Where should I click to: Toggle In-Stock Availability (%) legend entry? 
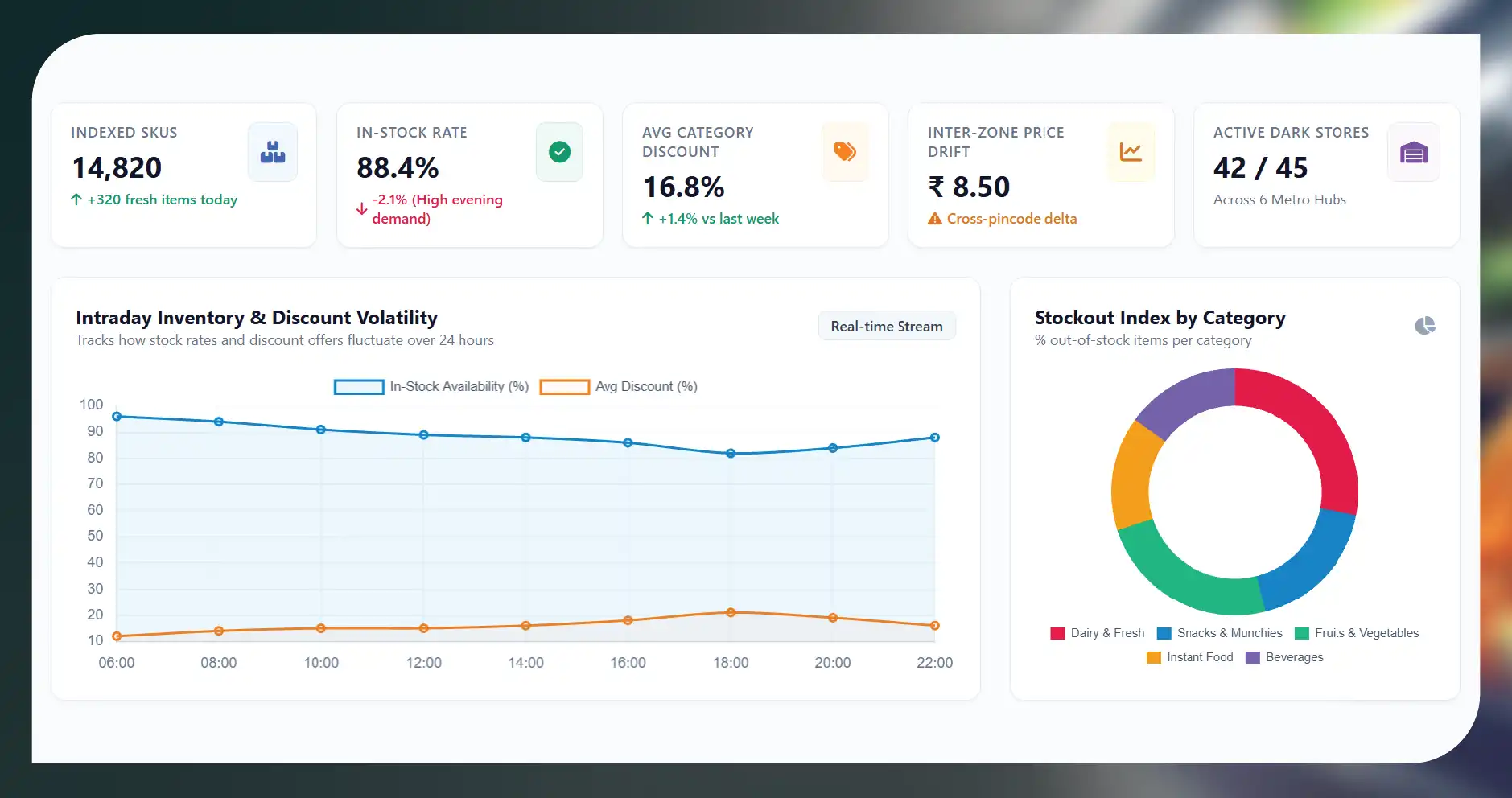[x=431, y=387]
